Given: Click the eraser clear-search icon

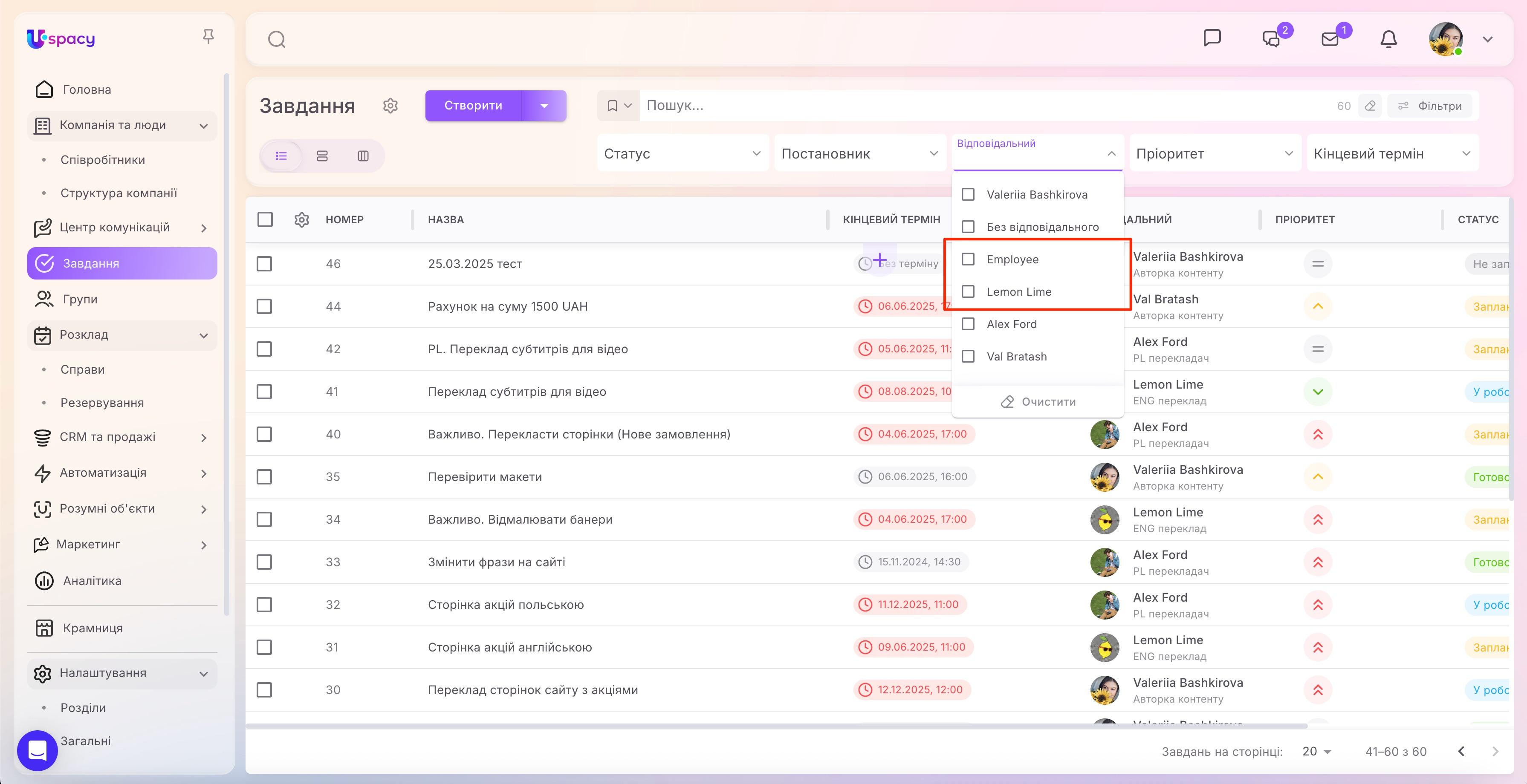Looking at the screenshot, I should click(1370, 106).
